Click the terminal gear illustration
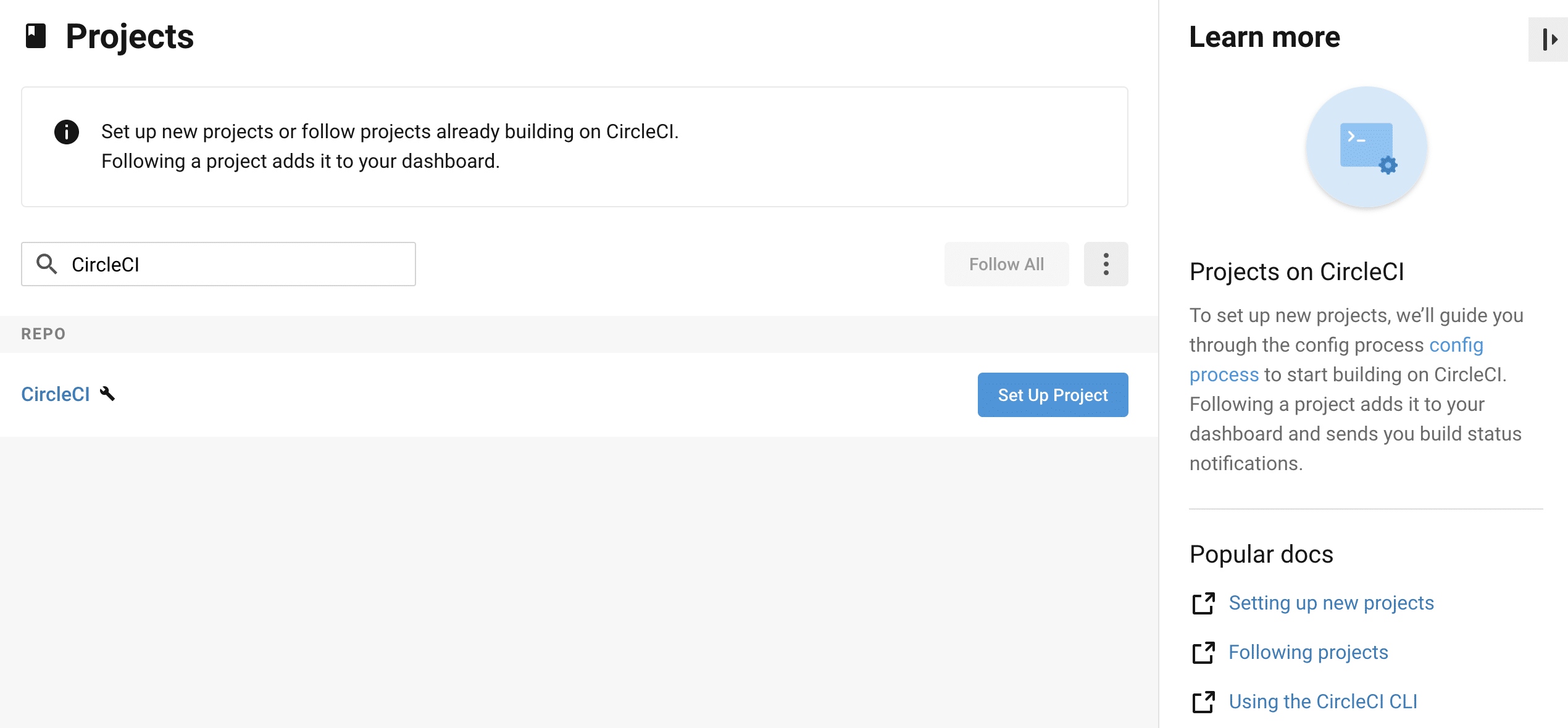 pos(1367,147)
